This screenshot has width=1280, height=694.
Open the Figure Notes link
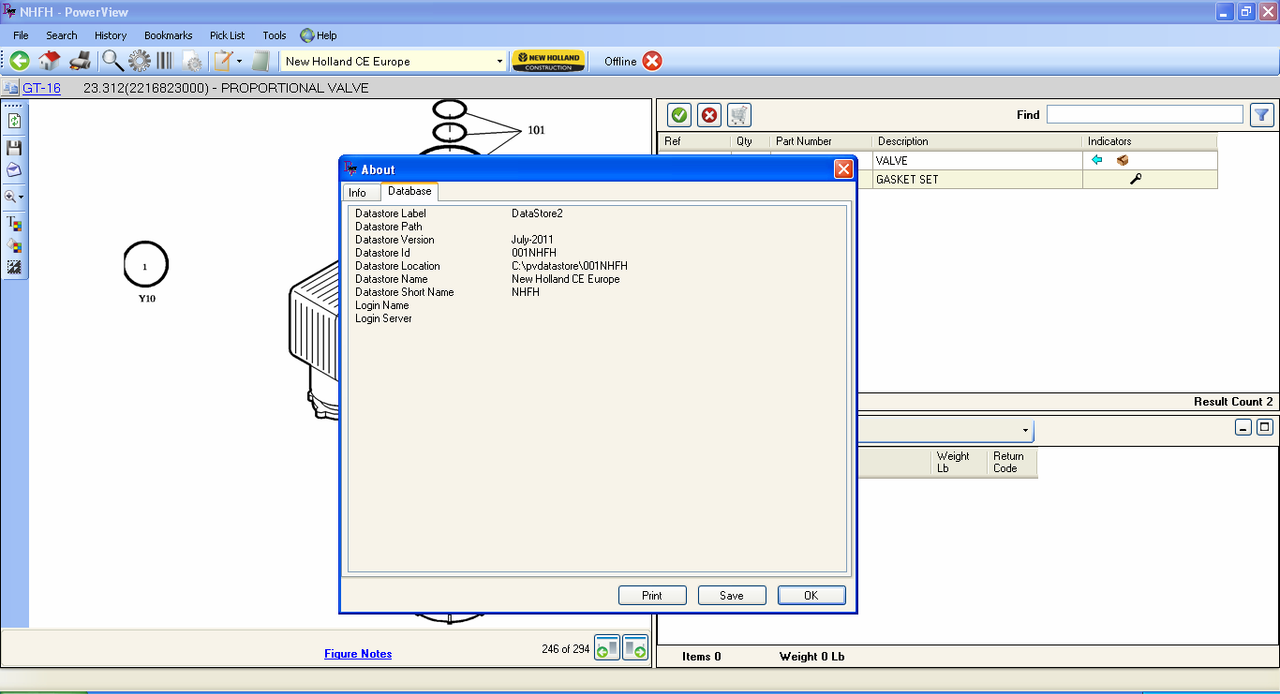point(358,654)
